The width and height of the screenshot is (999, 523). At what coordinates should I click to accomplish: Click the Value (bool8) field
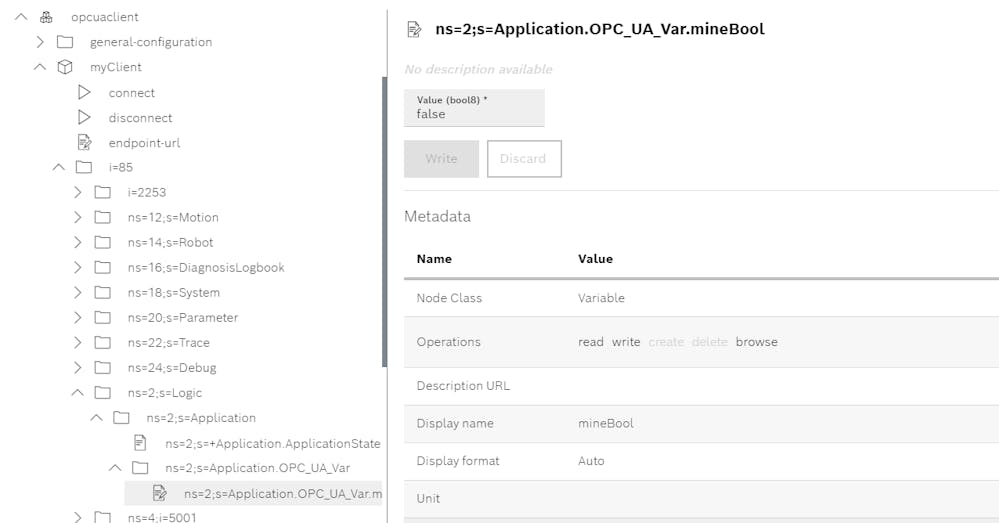(474, 108)
